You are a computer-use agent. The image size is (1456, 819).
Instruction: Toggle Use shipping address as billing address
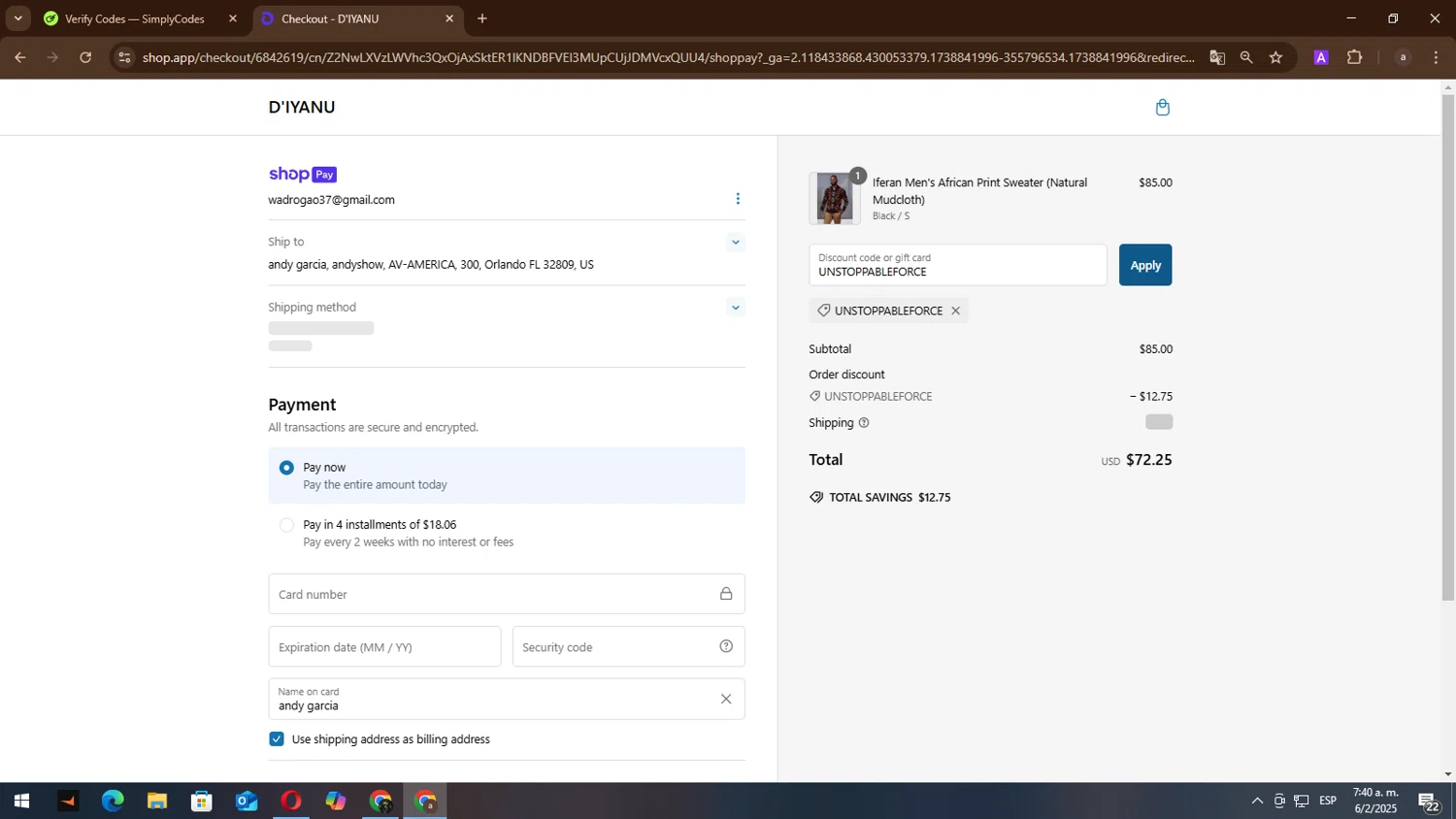coord(277,739)
